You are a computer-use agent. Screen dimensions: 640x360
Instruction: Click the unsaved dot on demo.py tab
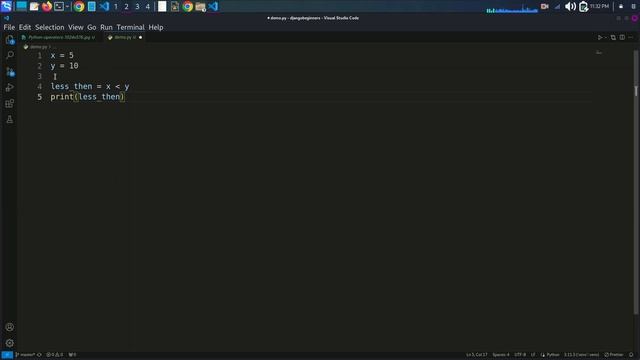click(140, 37)
